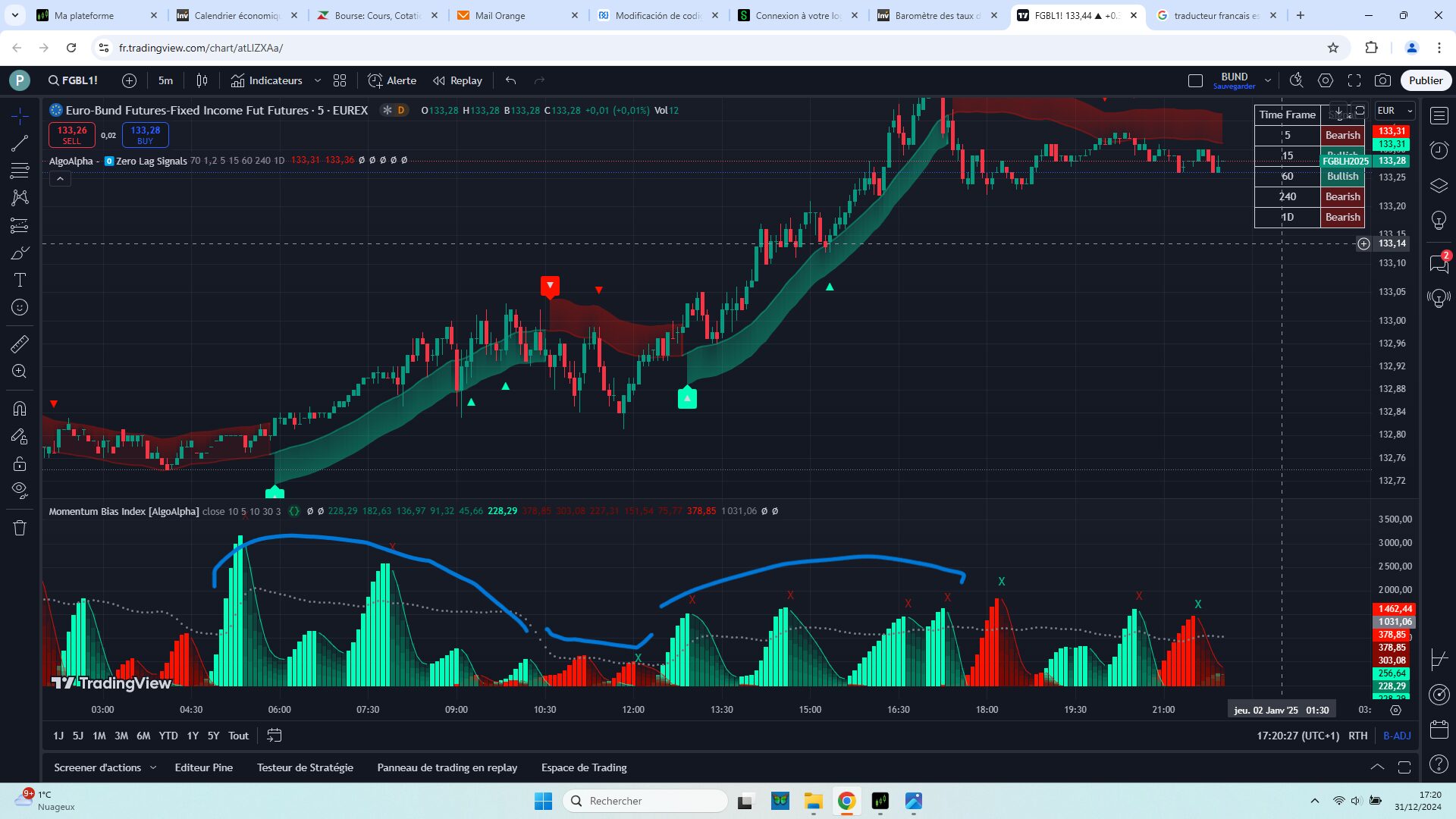Open the Testeur de Stratégie tab
The image size is (1456, 819).
305,767
